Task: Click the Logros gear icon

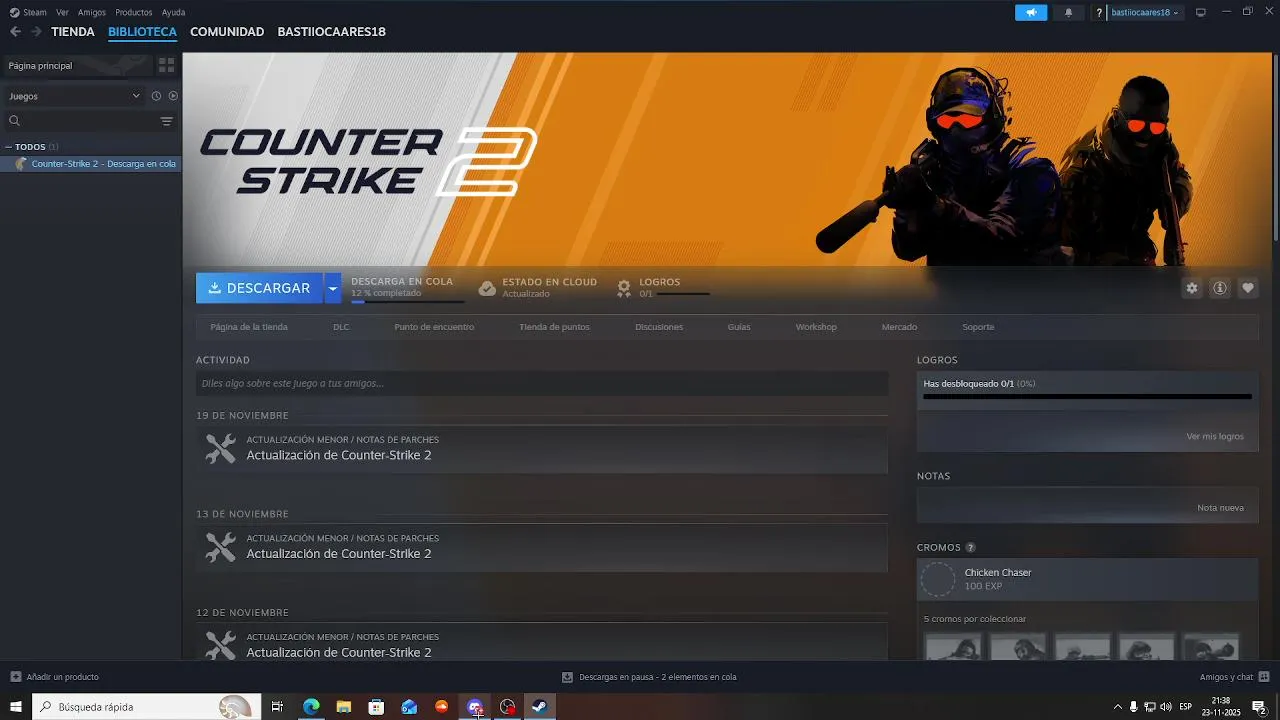Action: [x=624, y=288]
